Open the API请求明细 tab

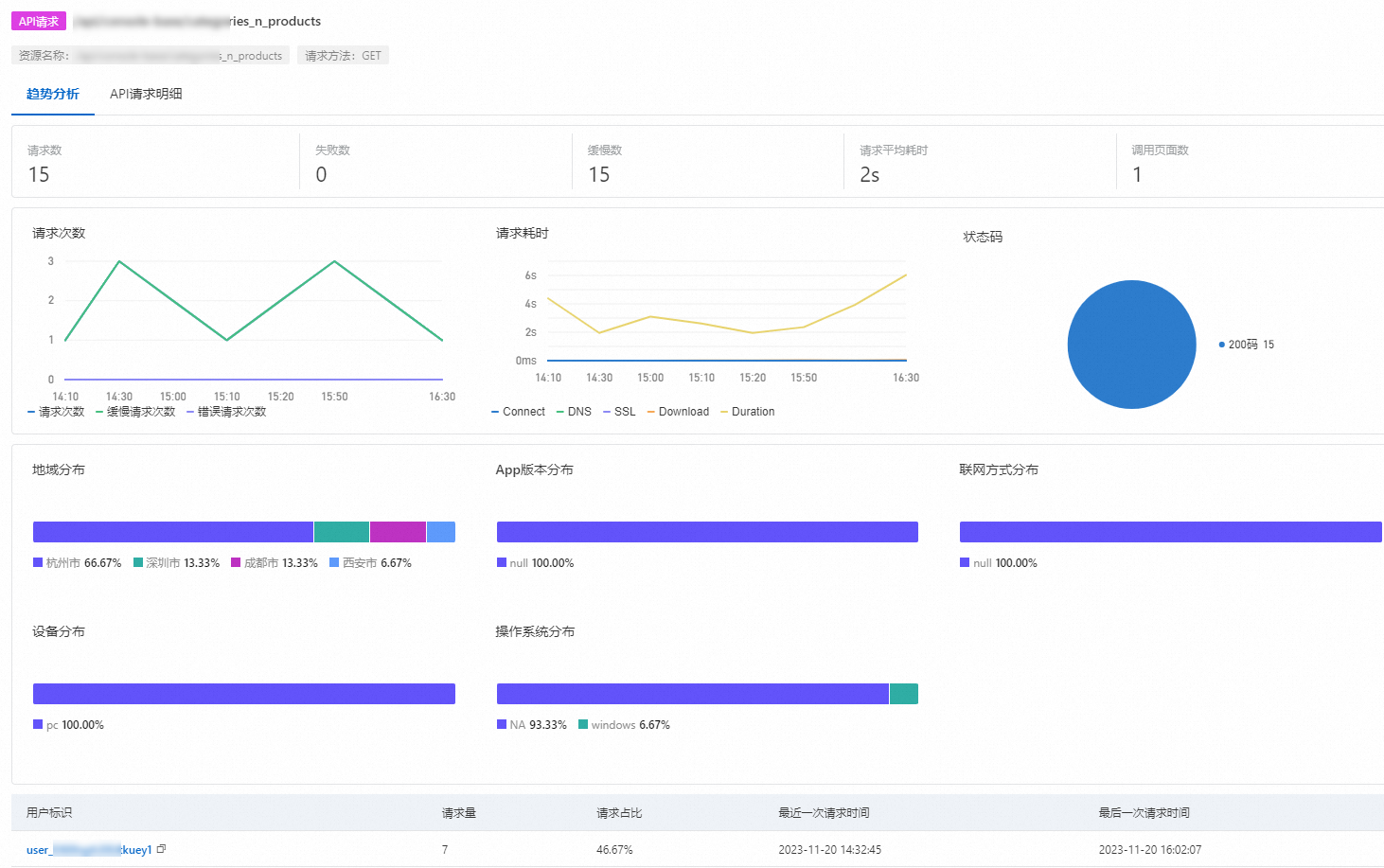[146, 94]
